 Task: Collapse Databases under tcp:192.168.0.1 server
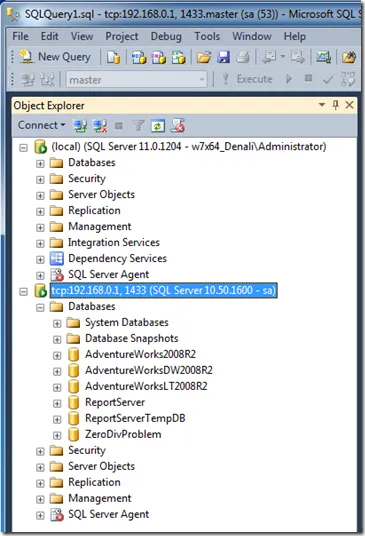pos(40,308)
